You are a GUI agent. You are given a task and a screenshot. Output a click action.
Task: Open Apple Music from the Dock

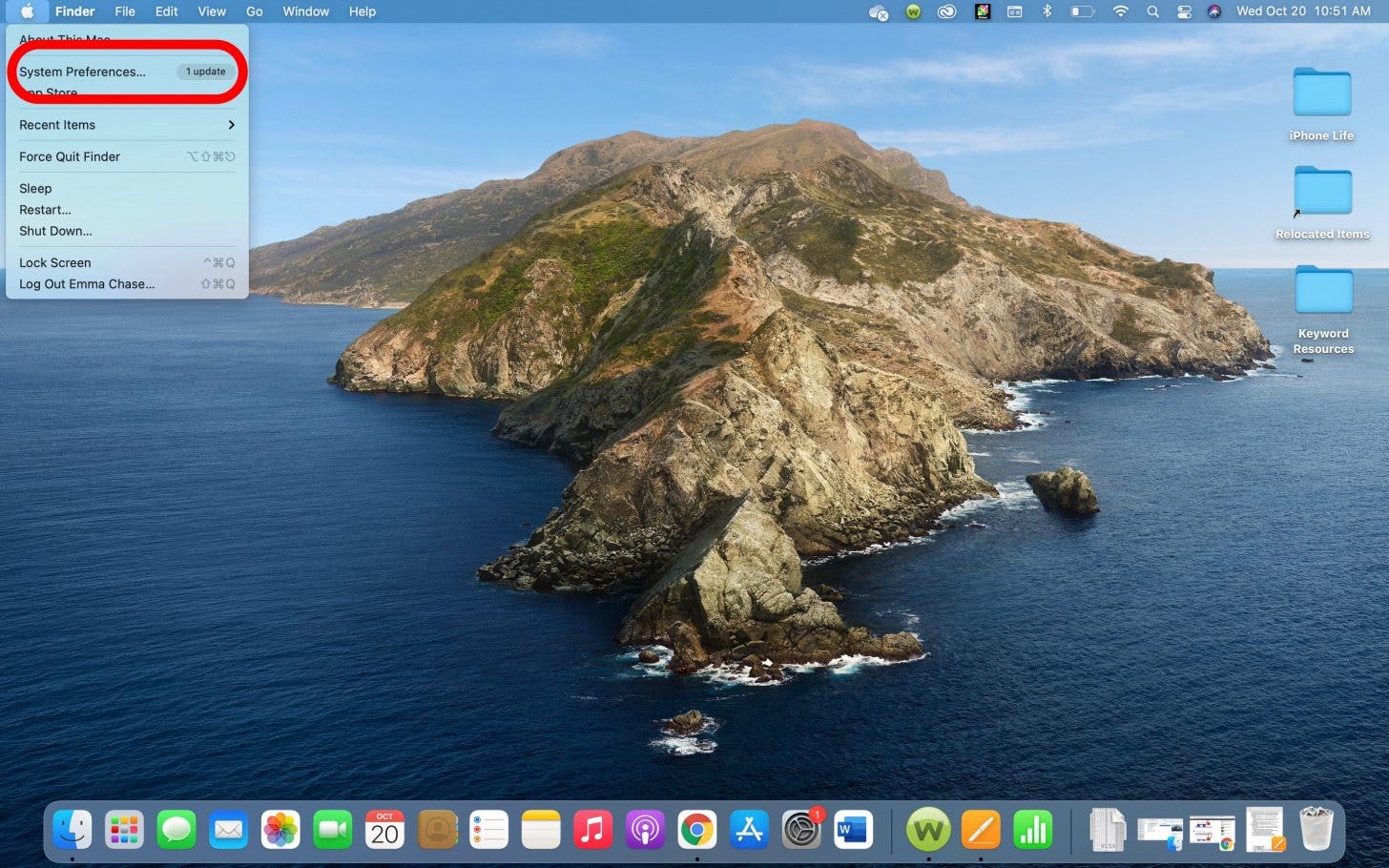592,829
